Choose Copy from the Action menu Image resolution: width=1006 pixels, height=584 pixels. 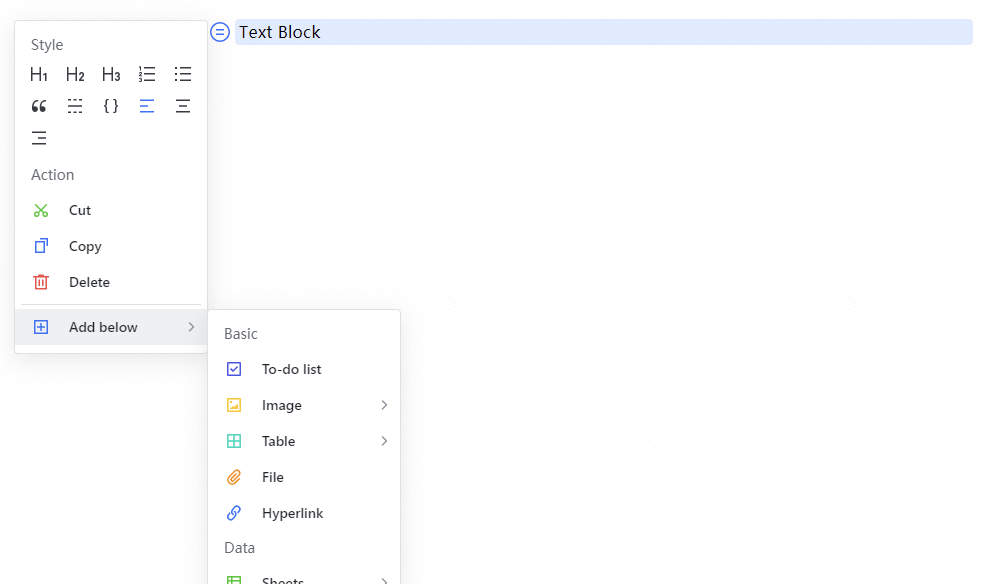coord(84,246)
